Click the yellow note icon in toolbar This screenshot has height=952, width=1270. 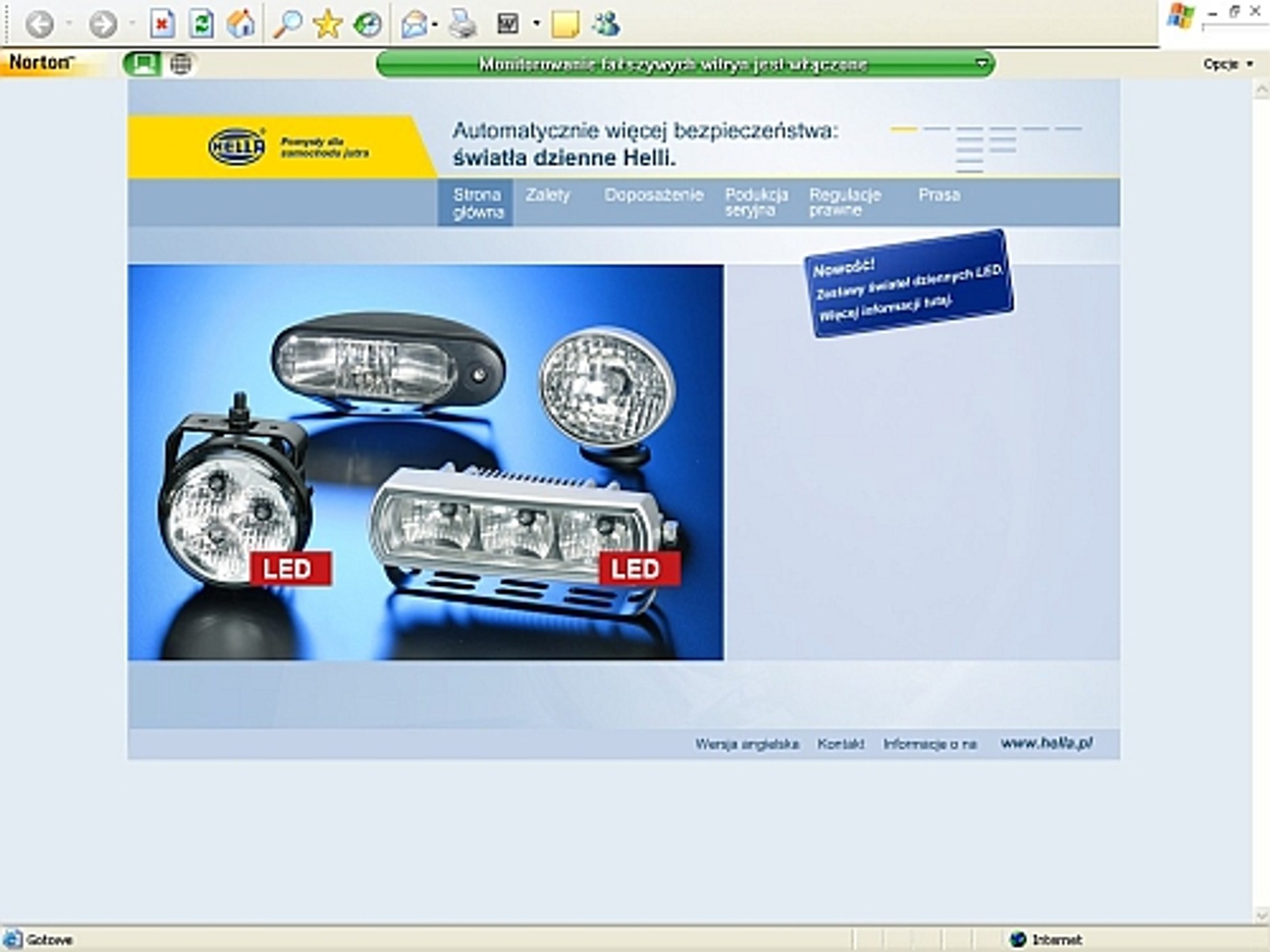pyautogui.click(x=565, y=25)
